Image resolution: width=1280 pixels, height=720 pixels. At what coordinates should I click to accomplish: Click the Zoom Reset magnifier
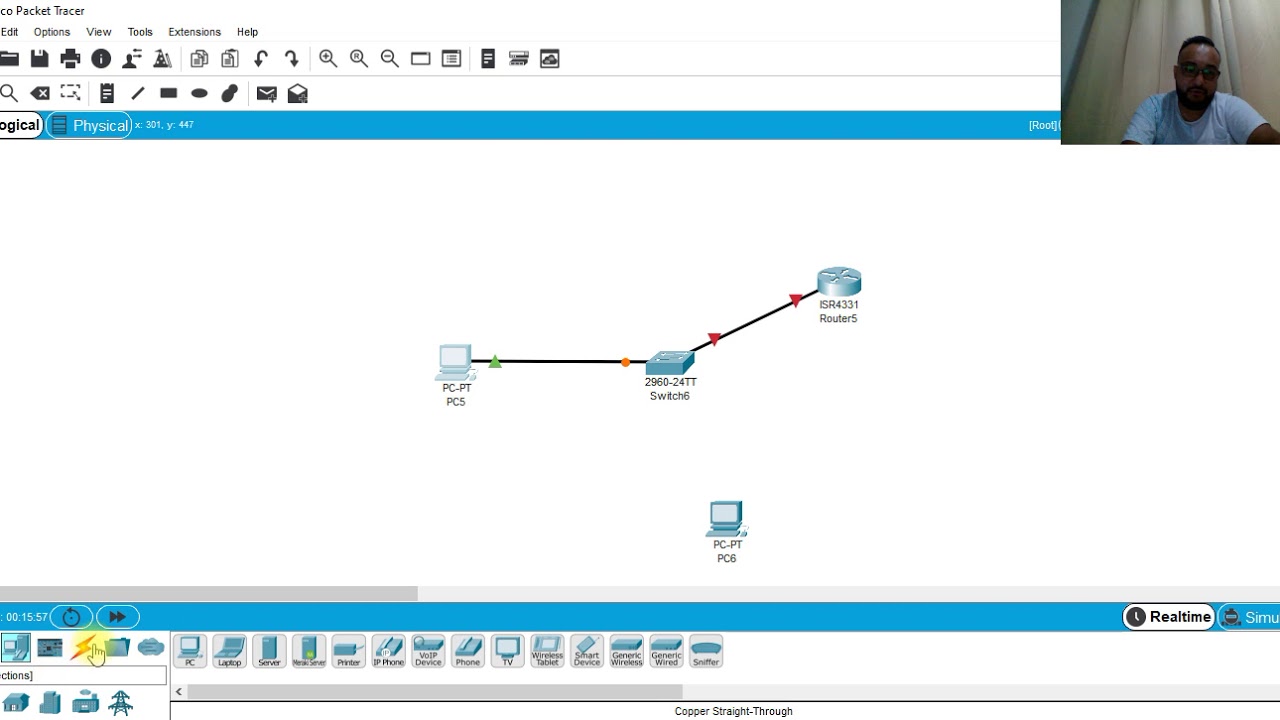pos(359,59)
